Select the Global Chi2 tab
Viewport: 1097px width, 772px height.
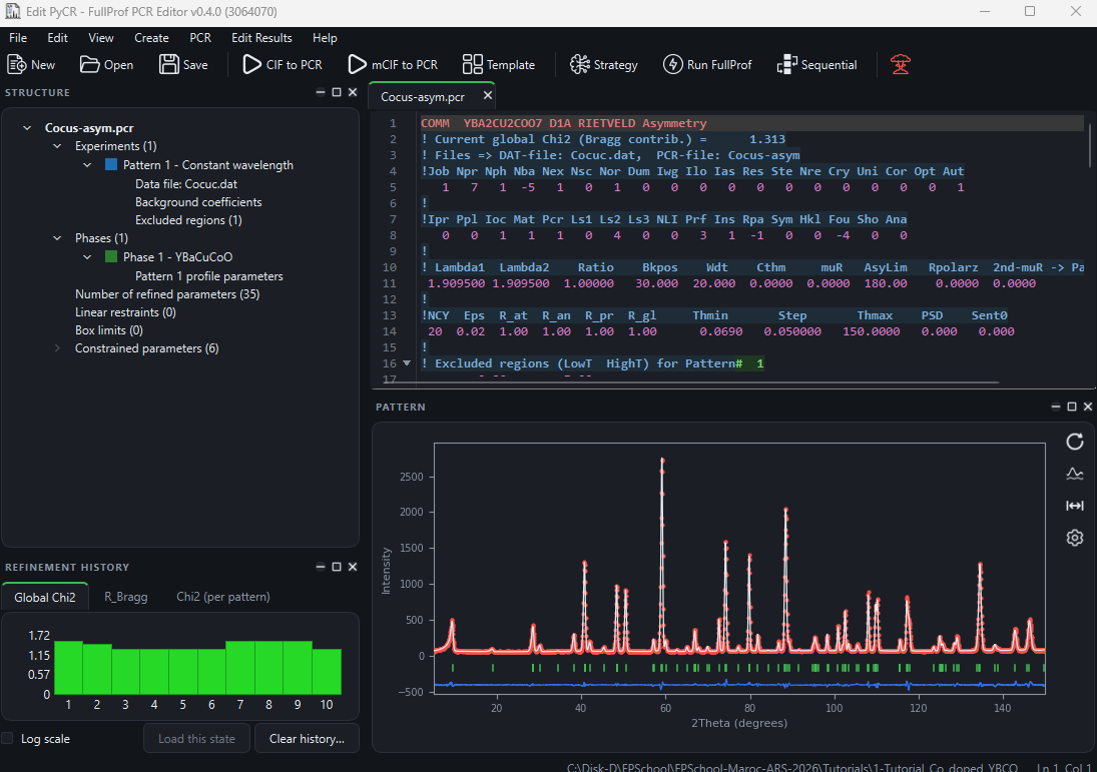click(45, 597)
